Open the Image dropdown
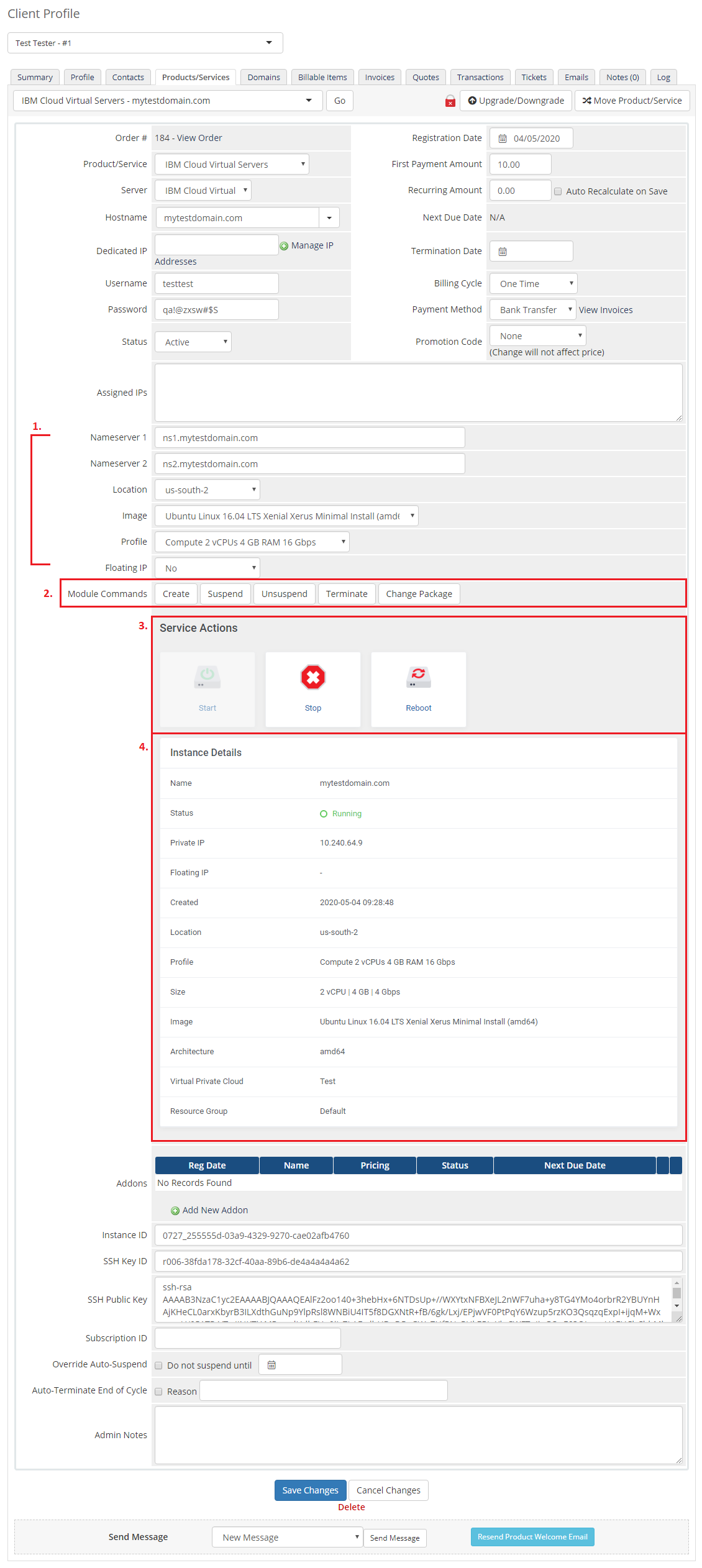This screenshot has width=702, height=1568. click(x=286, y=516)
